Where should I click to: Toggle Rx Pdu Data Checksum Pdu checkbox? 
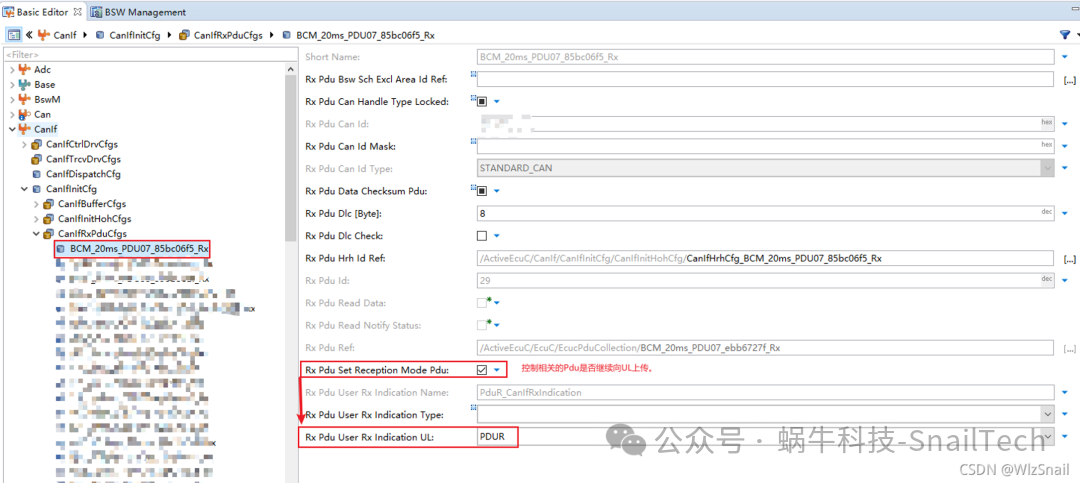pos(482,190)
